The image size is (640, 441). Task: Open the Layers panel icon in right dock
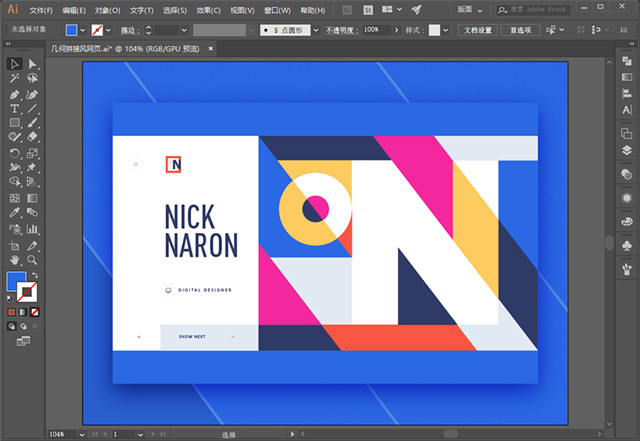(627, 150)
